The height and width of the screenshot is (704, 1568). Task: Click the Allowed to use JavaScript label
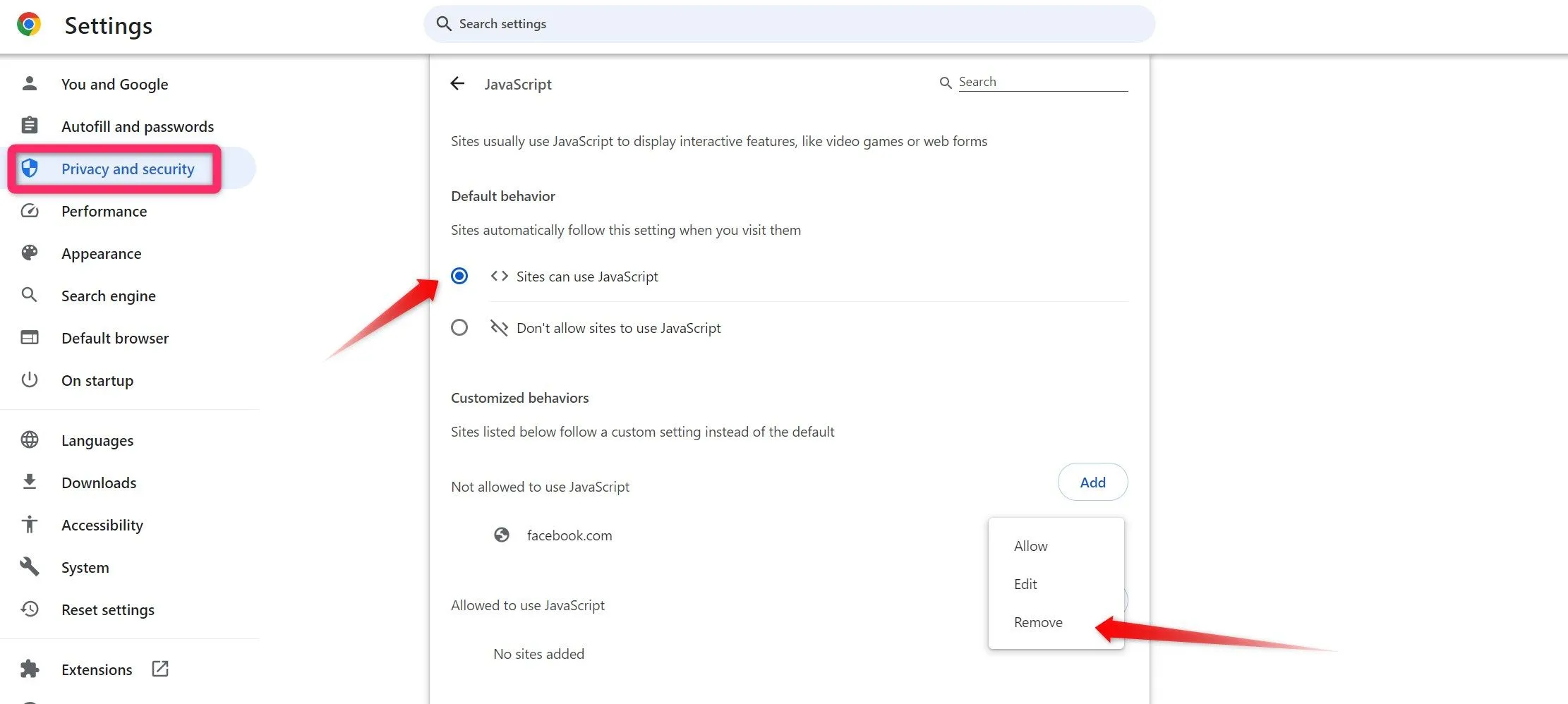click(528, 605)
